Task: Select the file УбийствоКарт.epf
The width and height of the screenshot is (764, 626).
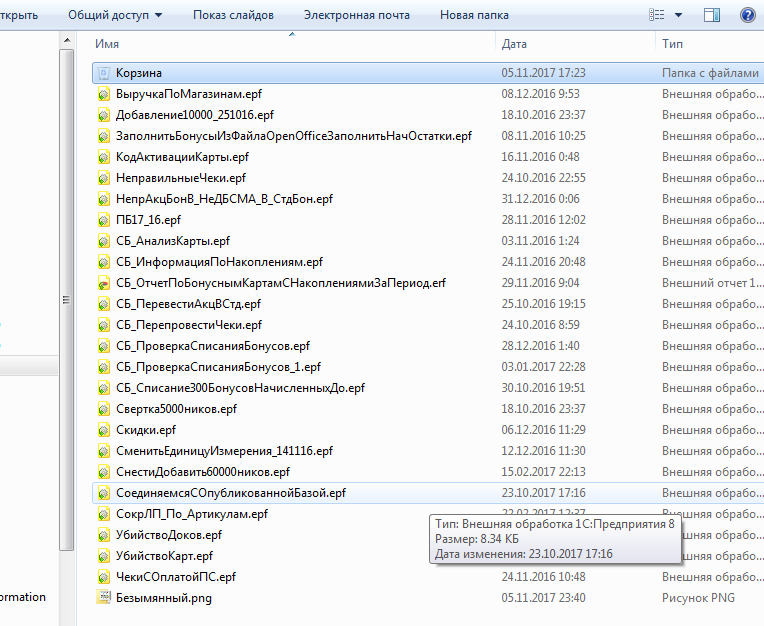Action: [x=164, y=556]
